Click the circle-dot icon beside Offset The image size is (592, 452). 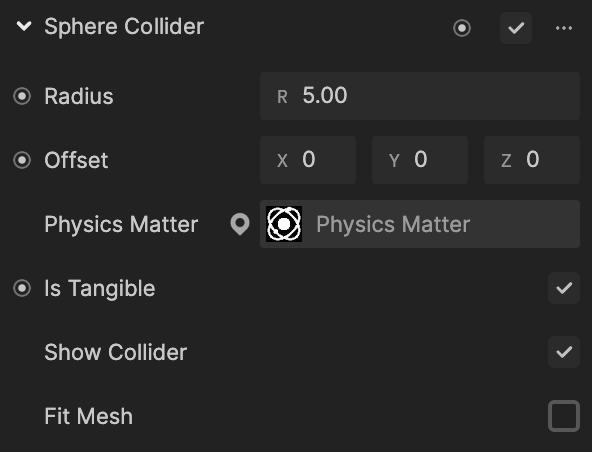point(22,160)
